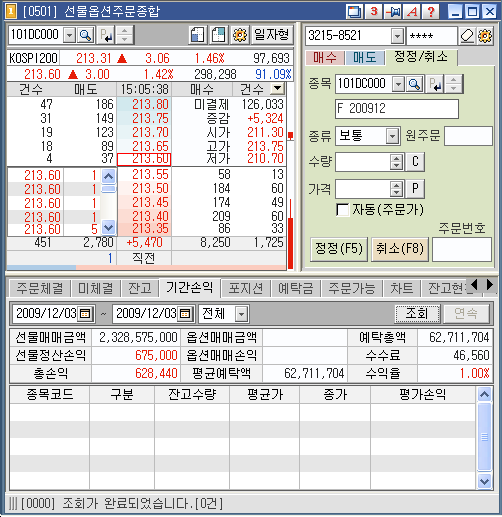Click the screen layout icon in title bar

354,12
